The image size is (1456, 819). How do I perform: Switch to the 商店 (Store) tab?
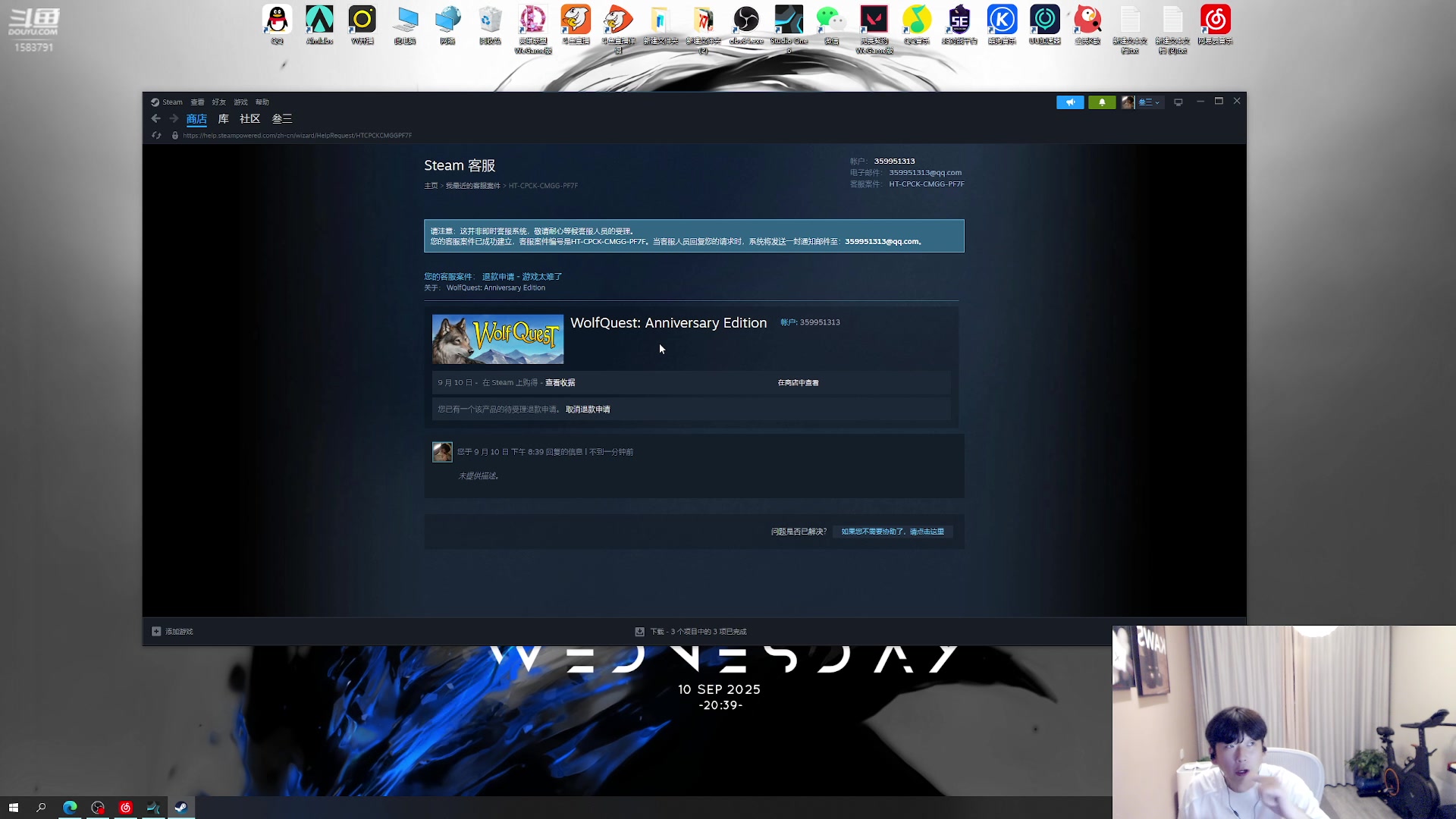pyautogui.click(x=196, y=119)
